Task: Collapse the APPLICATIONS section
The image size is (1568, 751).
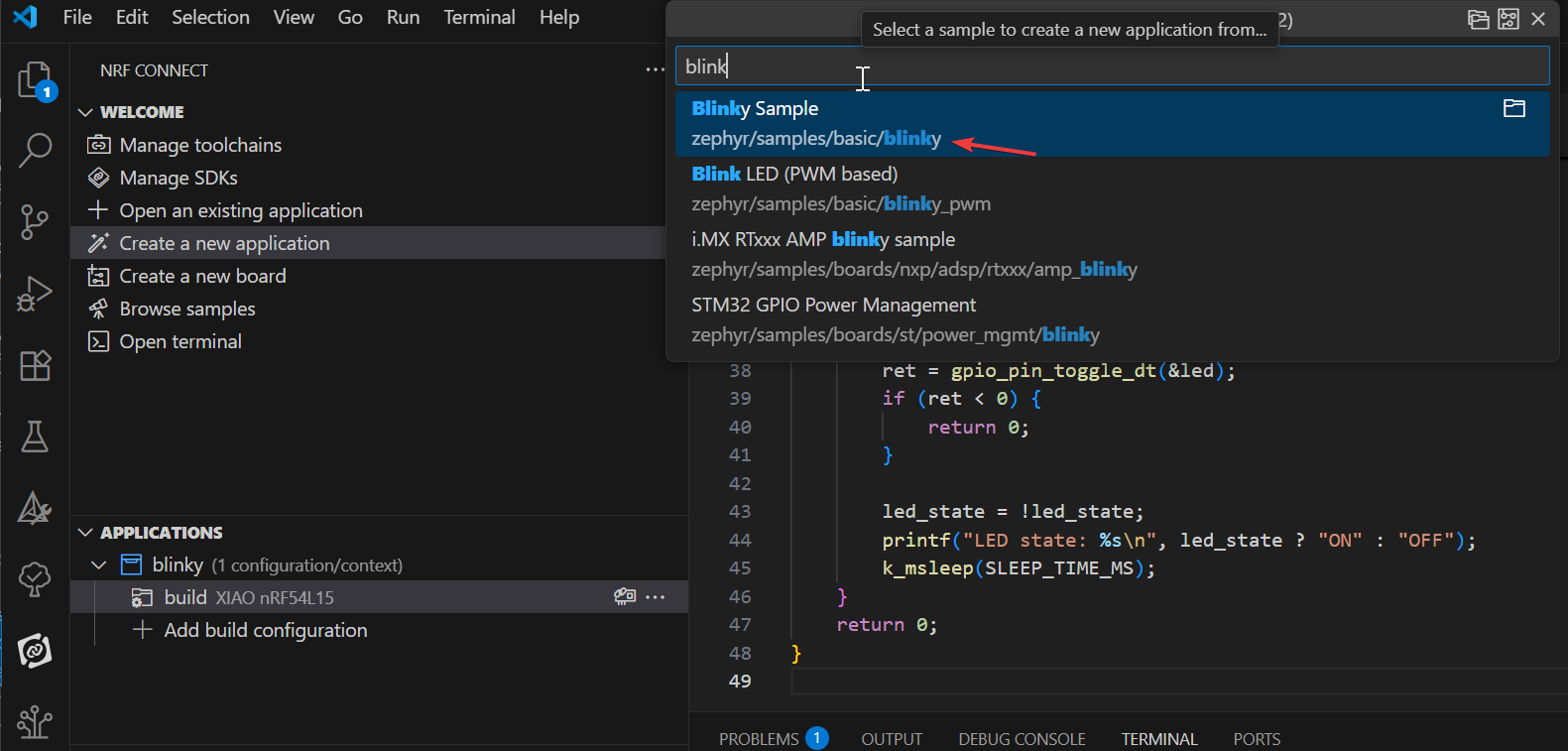Action: [85, 533]
